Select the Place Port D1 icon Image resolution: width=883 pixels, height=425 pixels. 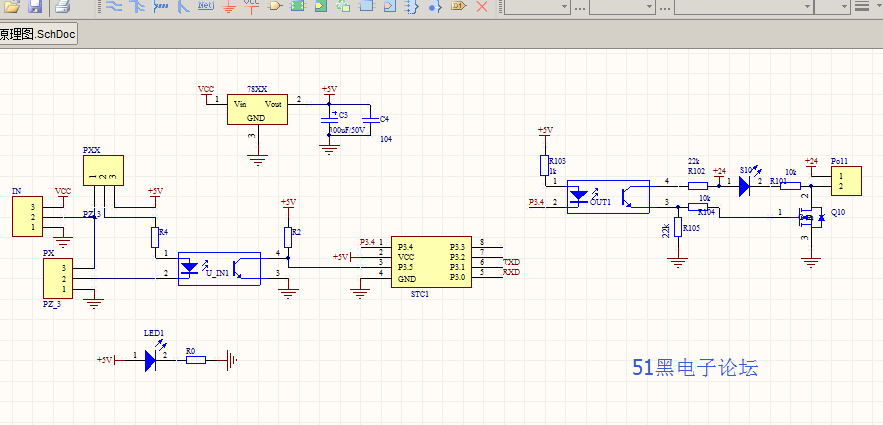click(459, 6)
